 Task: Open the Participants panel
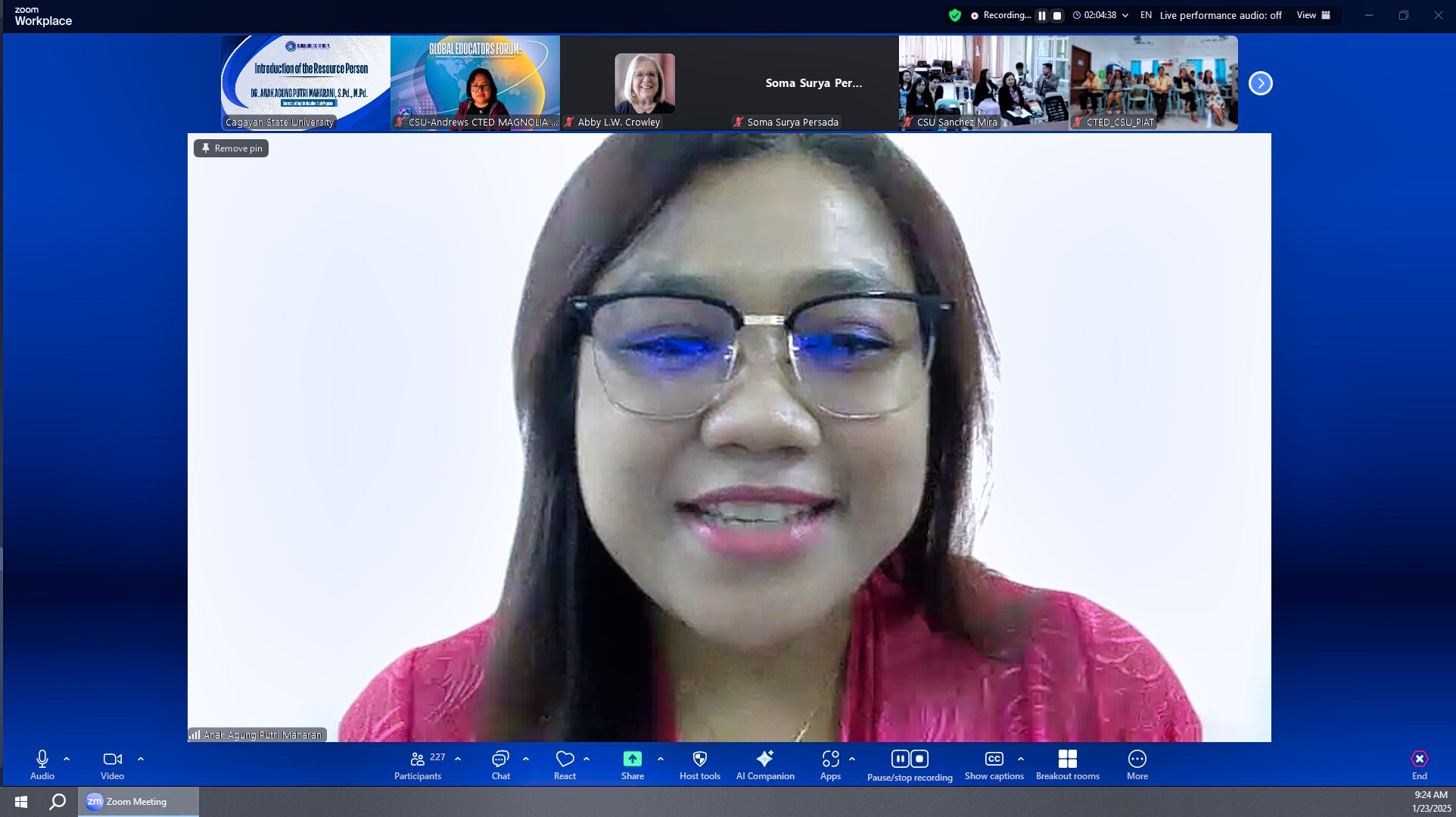pyautogui.click(x=418, y=765)
